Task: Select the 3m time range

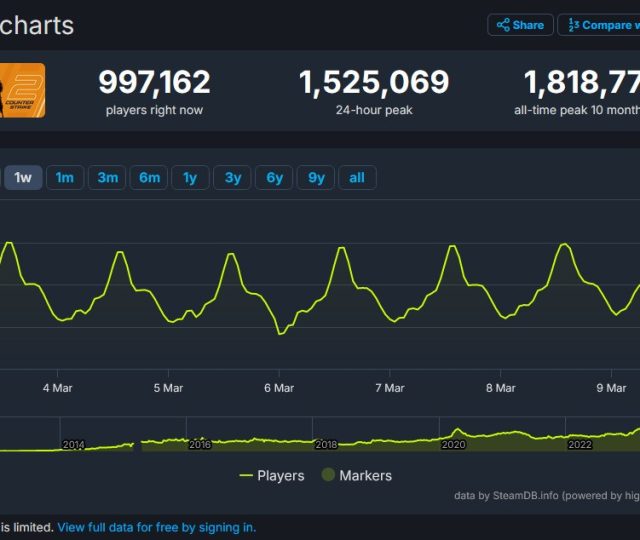Action: tap(107, 178)
